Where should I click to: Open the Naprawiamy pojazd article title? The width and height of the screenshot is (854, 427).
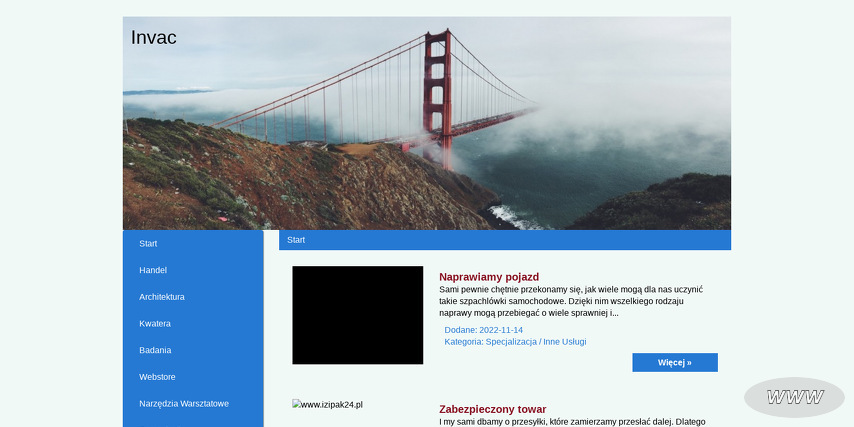(x=489, y=277)
